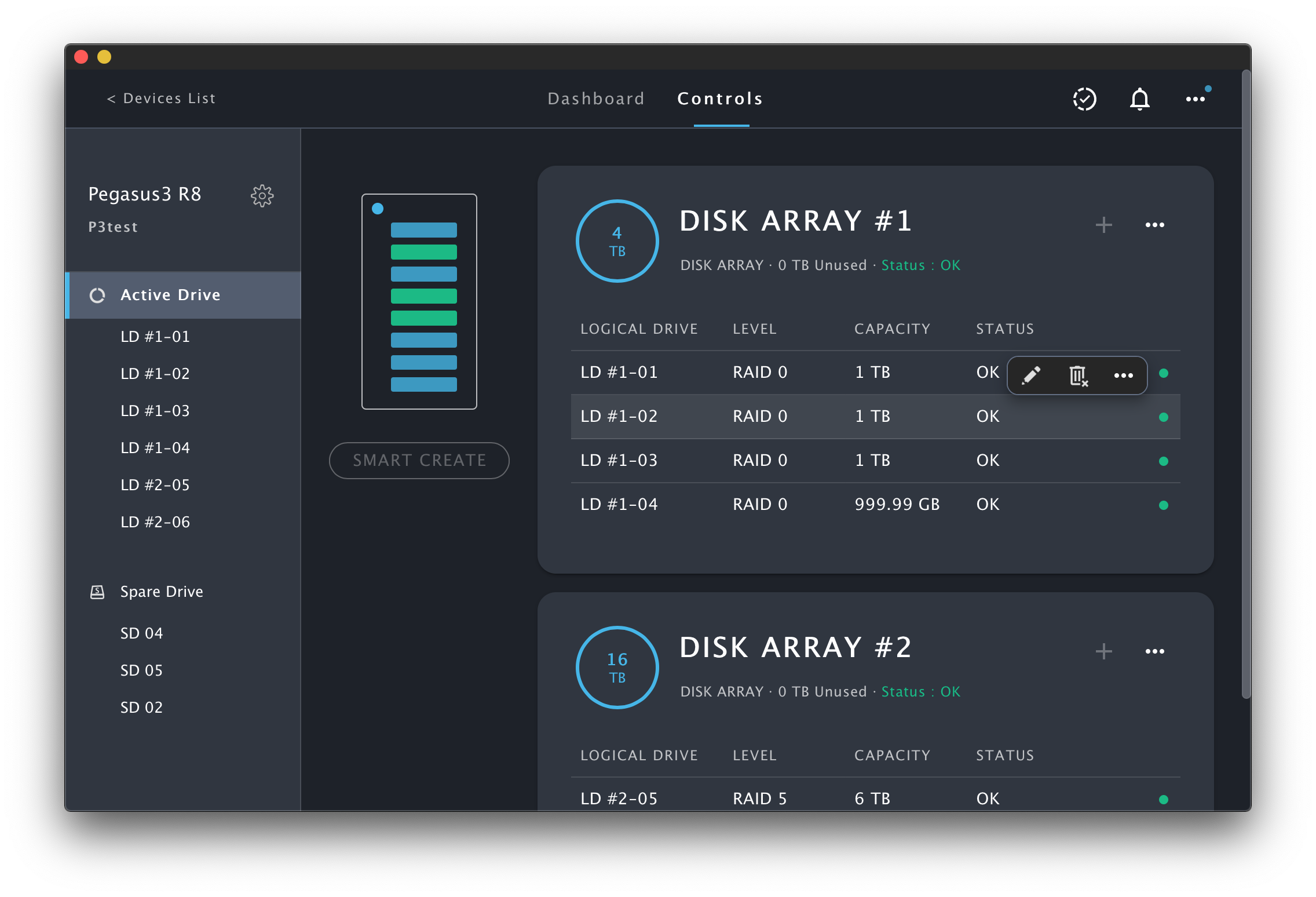Delete logical drive LD #1-01 with trash icon

point(1077,375)
